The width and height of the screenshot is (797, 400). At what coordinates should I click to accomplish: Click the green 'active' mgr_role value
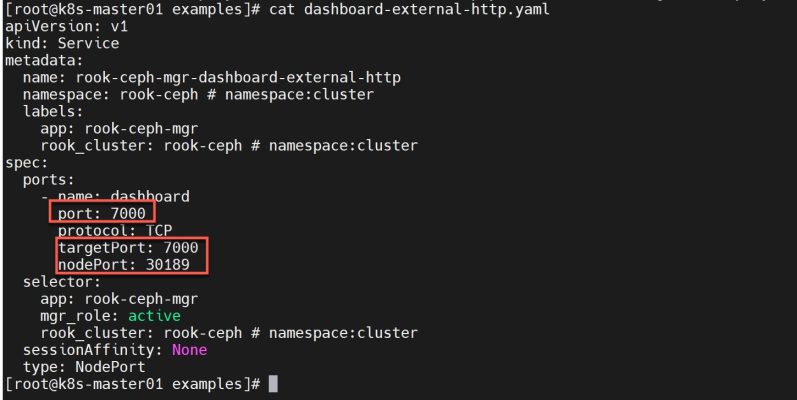[154, 316]
